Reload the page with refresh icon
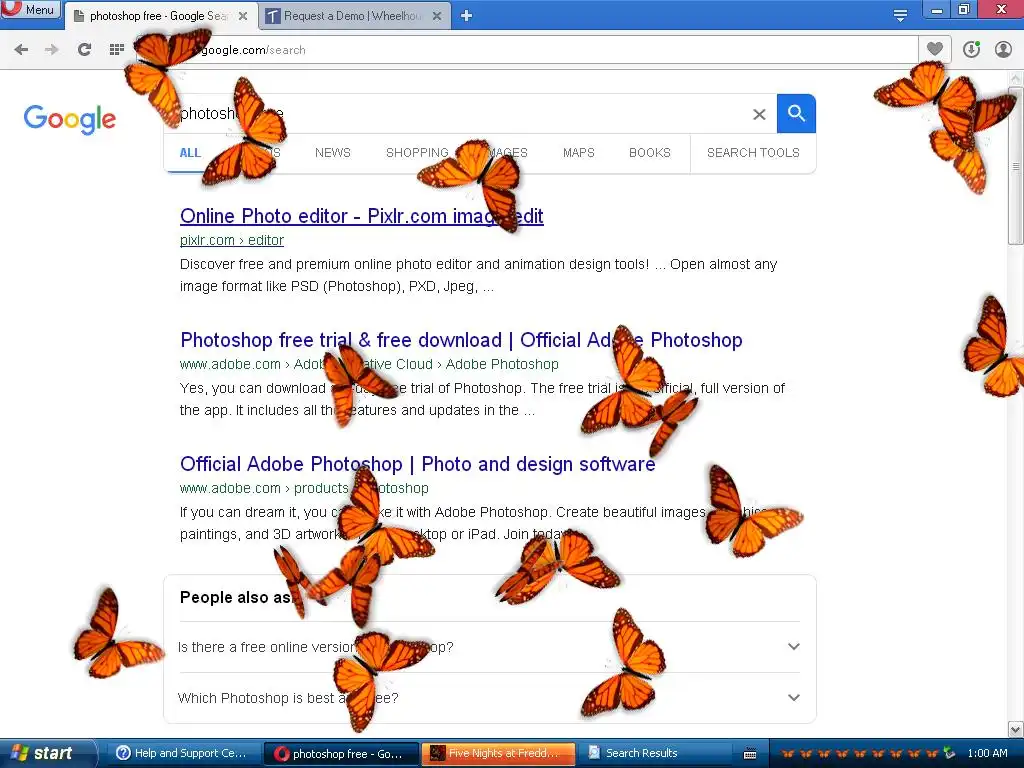The image size is (1024, 768). coord(84,50)
